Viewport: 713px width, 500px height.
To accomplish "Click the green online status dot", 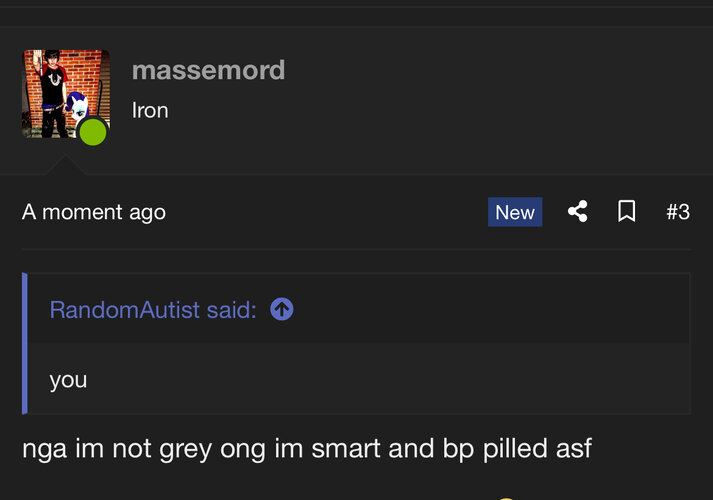I will tap(93, 132).
